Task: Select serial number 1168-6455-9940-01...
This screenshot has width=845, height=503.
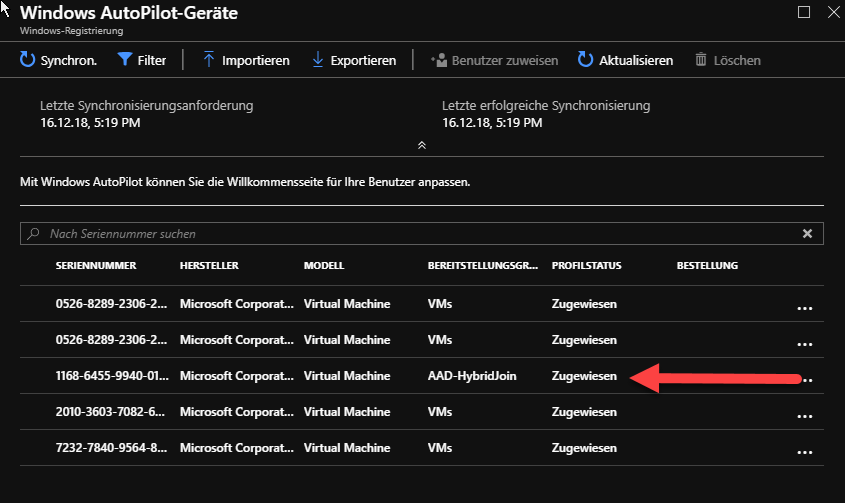Action: 112,376
